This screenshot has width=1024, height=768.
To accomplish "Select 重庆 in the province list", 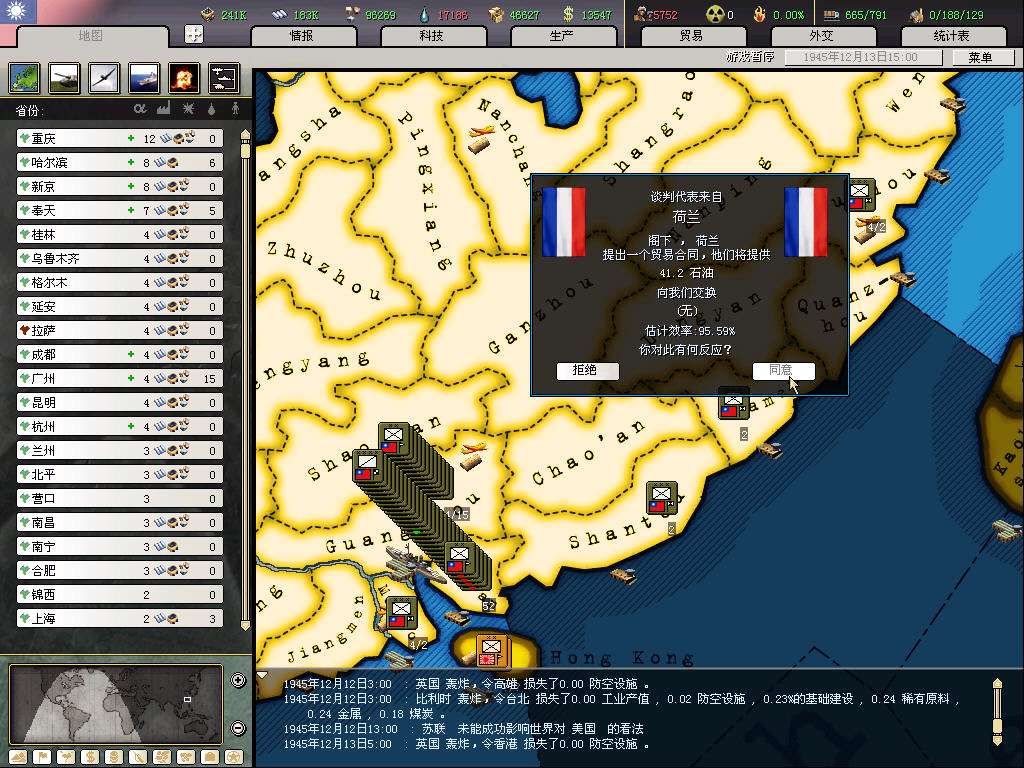I will (x=120, y=138).
